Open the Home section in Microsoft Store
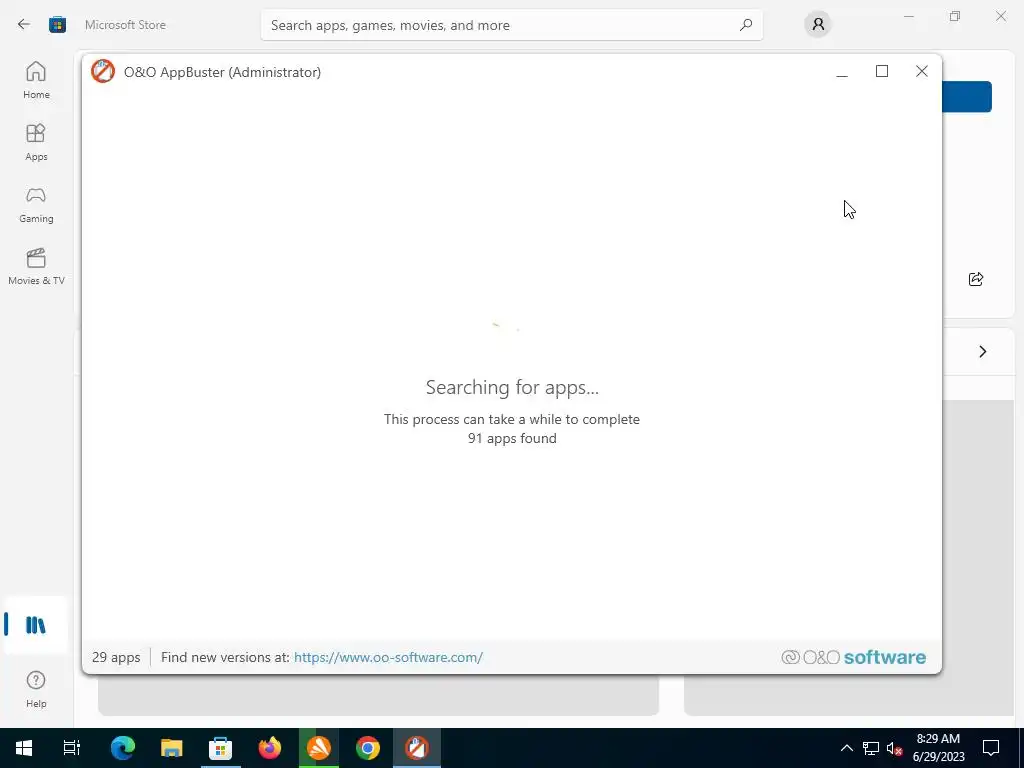The height and width of the screenshot is (768, 1024). click(36, 80)
